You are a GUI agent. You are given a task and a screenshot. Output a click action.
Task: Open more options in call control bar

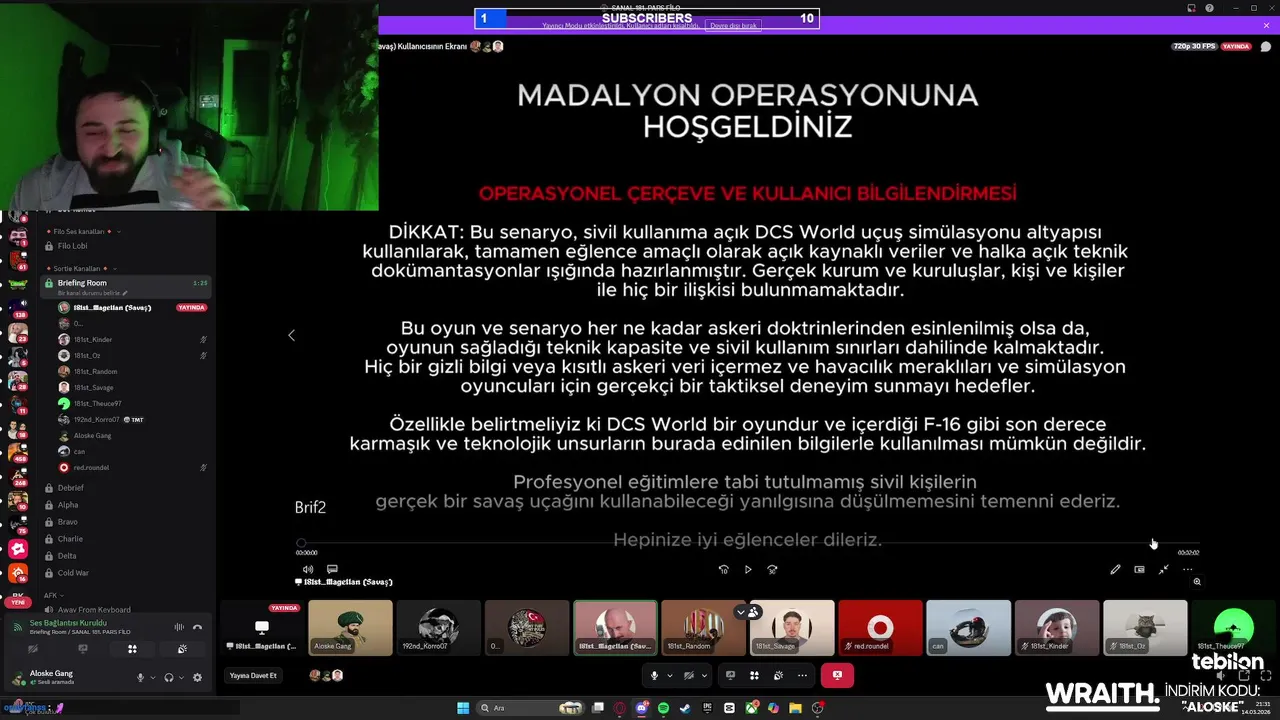(x=802, y=675)
